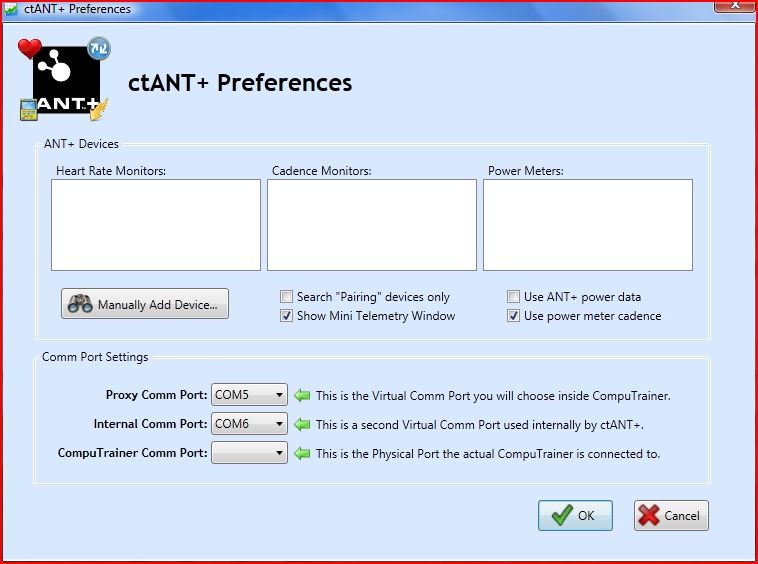Viewport: 758px width, 564px height.
Task: Toggle Use power meter cadence checkbox
Action: tap(513, 316)
